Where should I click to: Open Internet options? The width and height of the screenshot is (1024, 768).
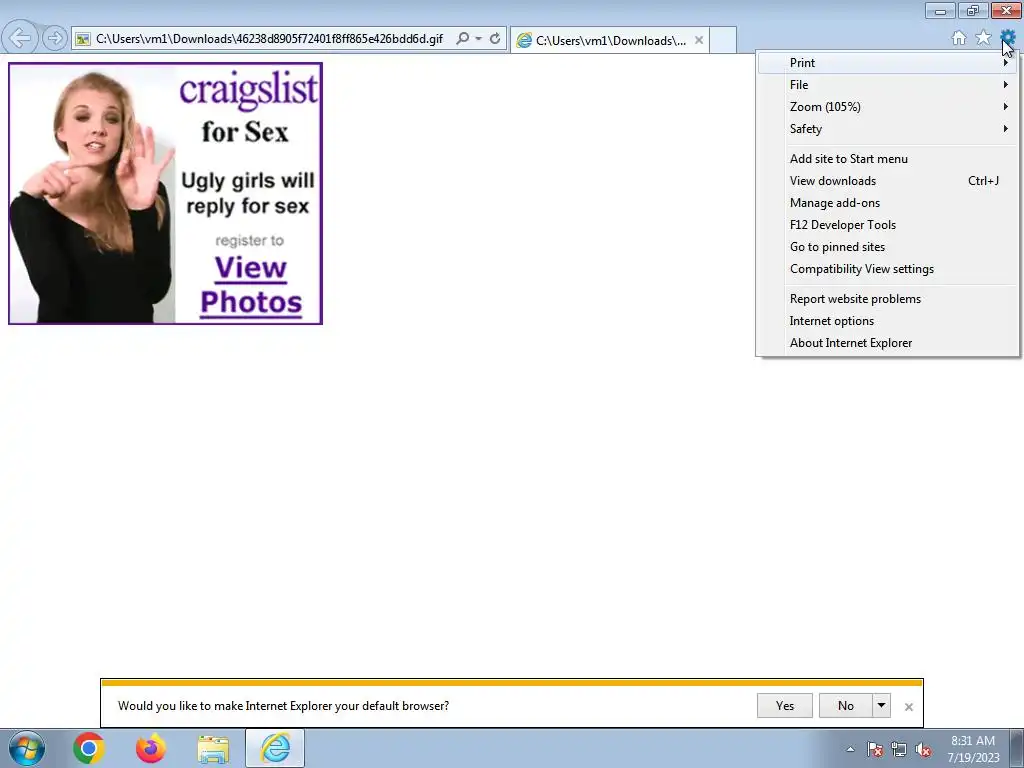887,321
